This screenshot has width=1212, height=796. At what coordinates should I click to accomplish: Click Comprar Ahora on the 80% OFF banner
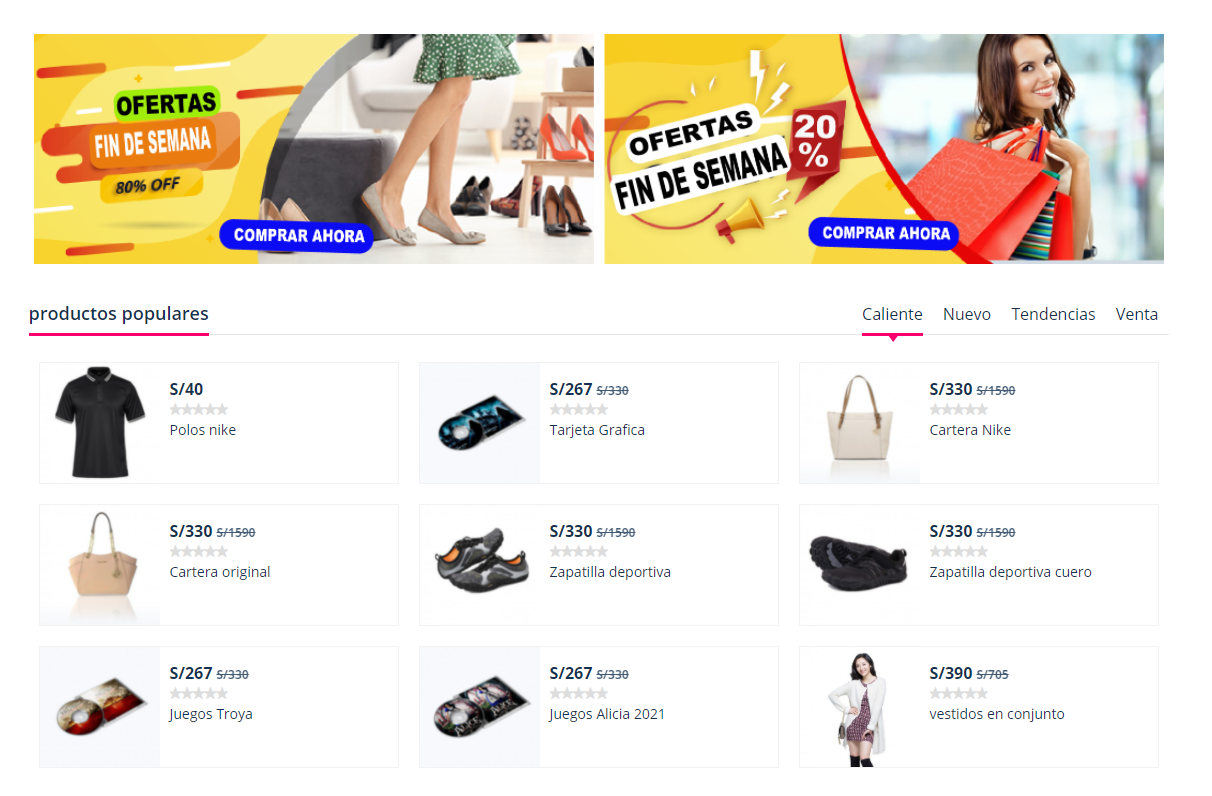click(297, 236)
